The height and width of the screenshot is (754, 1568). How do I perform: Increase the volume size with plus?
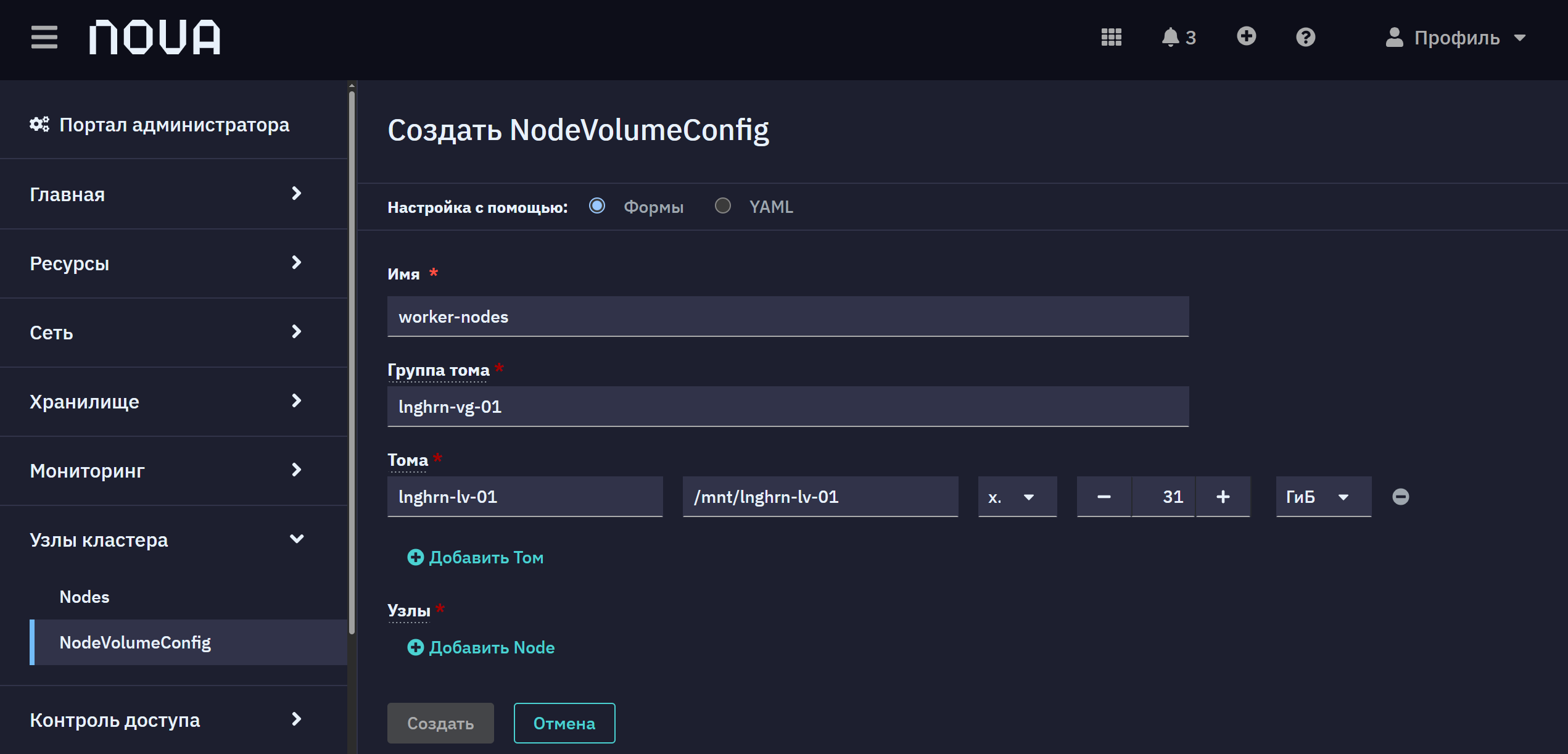pyautogui.click(x=1223, y=497)
